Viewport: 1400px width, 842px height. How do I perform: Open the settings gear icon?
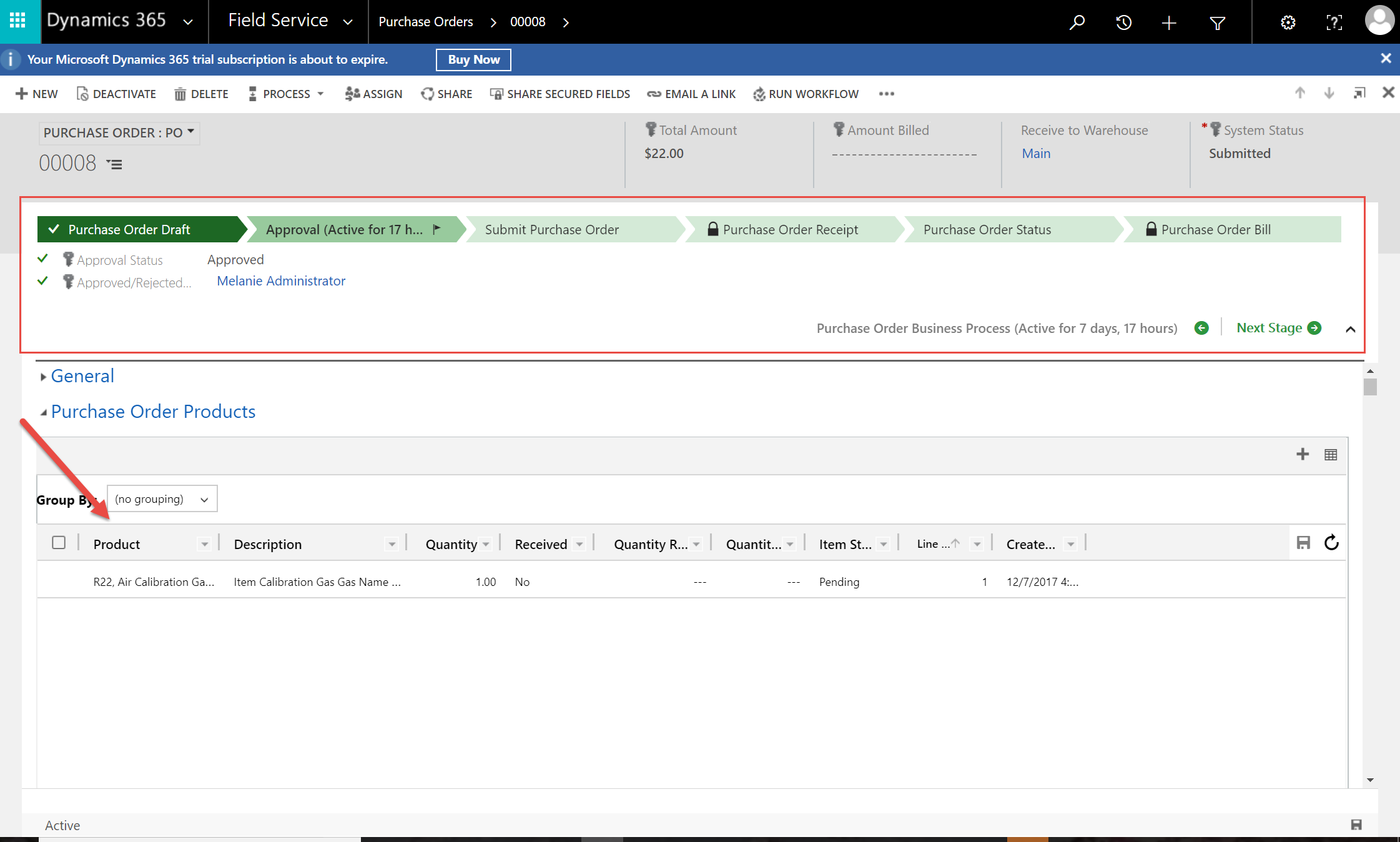[x=1288, y=22]
